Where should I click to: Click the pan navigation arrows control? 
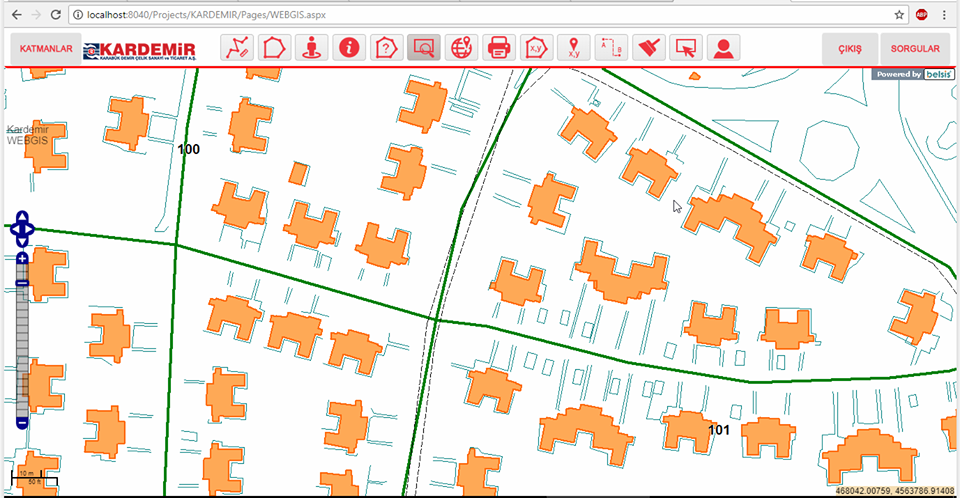[22, 229]
